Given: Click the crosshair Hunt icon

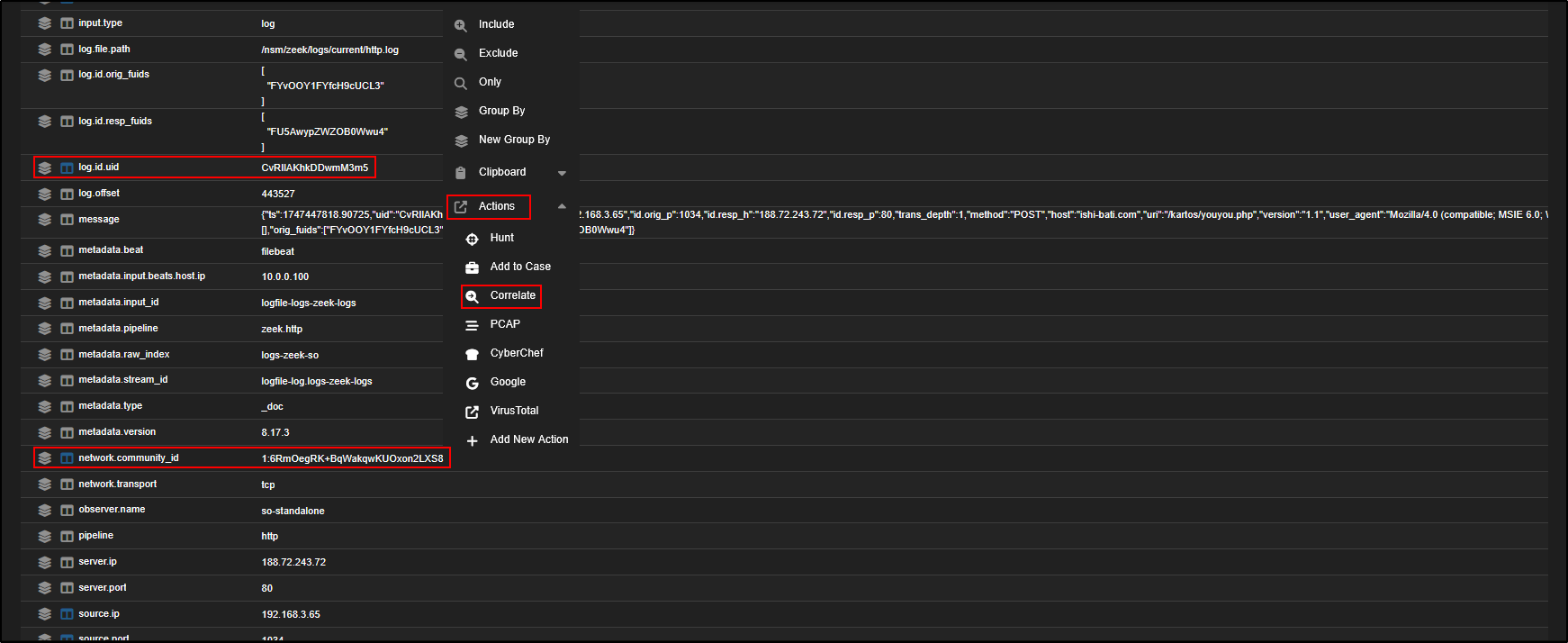Looking at the screenshot, I should click(472, 239).
